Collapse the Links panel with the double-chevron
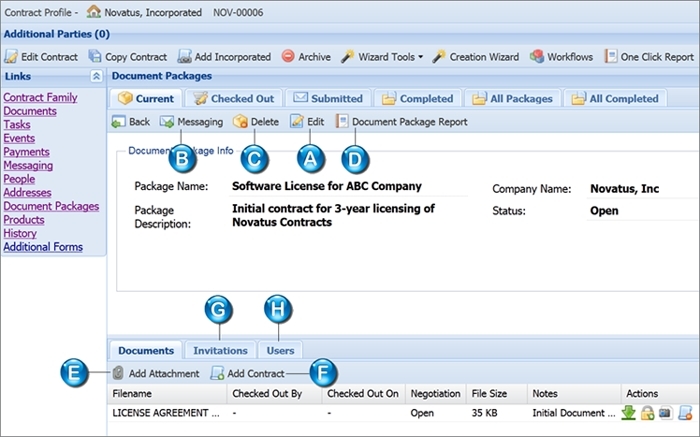Image resolution: width=700 pixels, height=437 pixels. (x=96, y=76)
